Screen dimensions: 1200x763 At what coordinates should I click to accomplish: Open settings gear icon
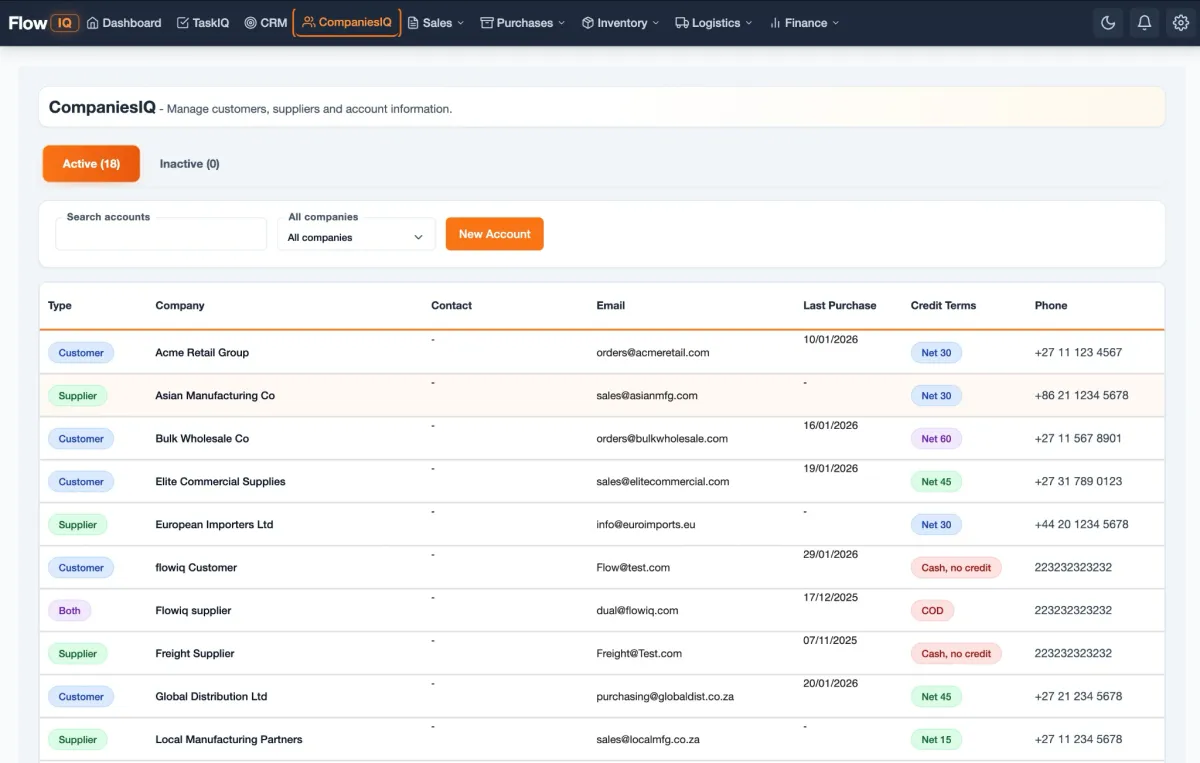pos(1180,23)
